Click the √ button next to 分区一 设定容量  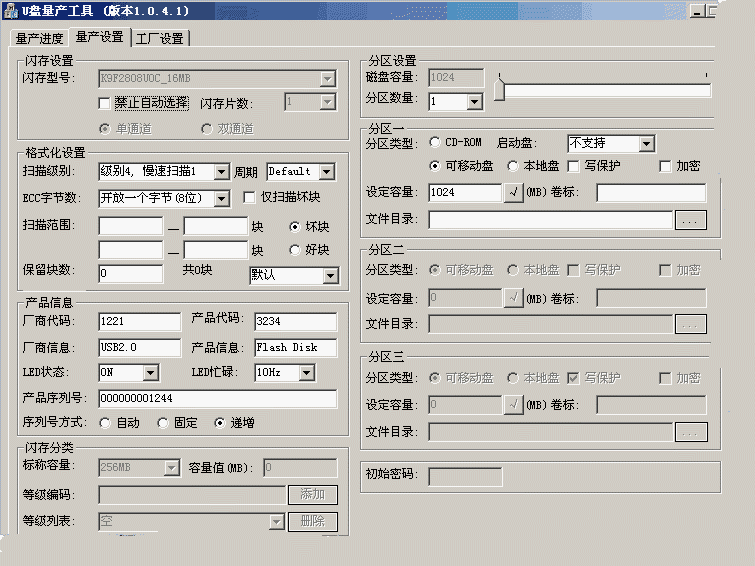tap(514, 193)
